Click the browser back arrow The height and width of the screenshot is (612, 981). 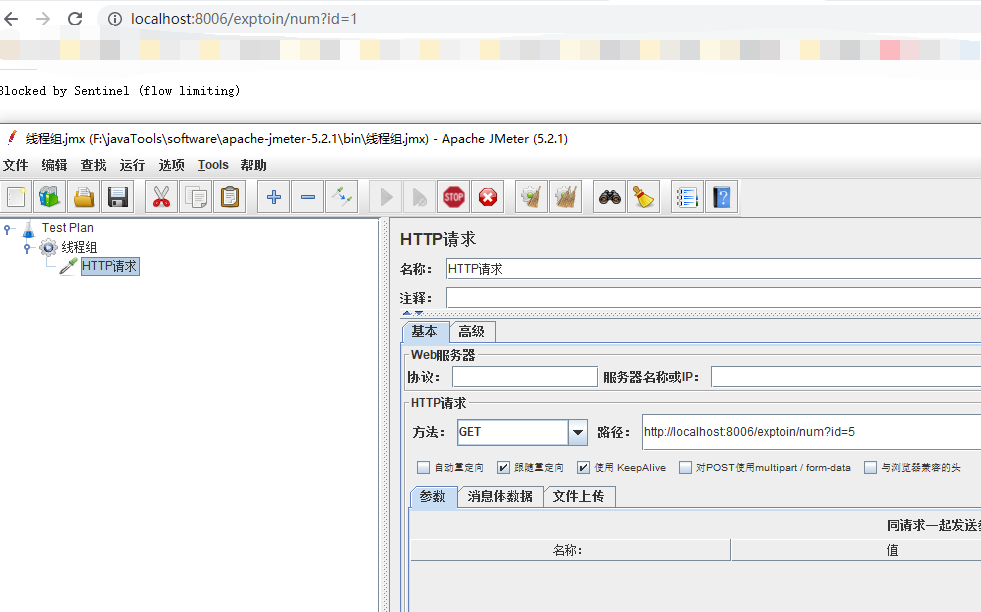(x=11, y=19)
